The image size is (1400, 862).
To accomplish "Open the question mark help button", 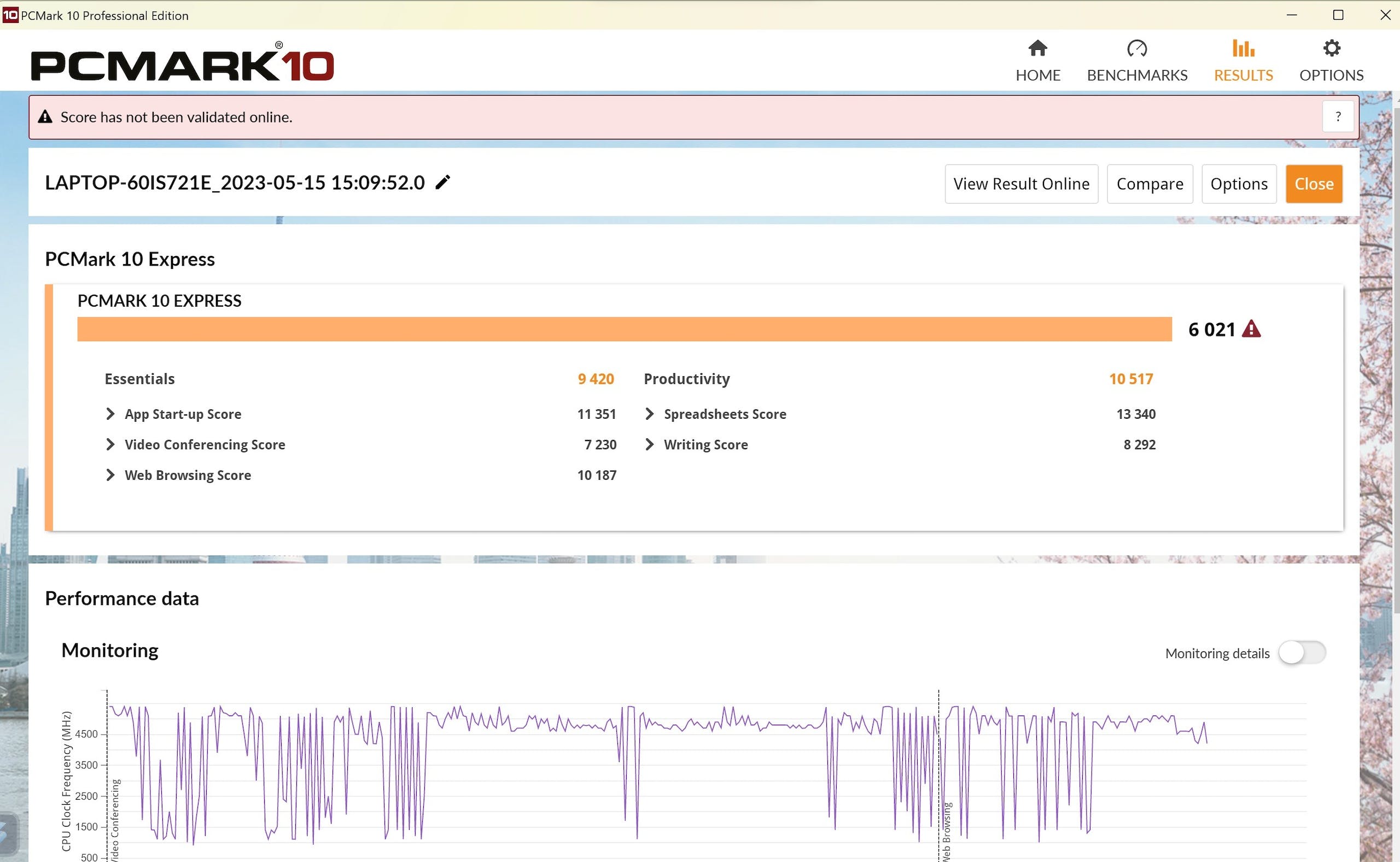I will (1338, 117).
